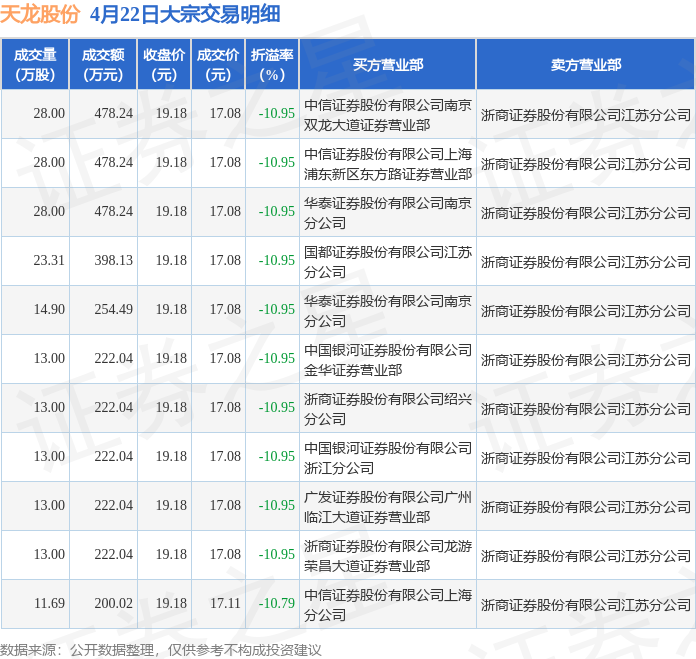Click buyer 国都证券股份有限公司江苏分公司

(x=388, y=262)
